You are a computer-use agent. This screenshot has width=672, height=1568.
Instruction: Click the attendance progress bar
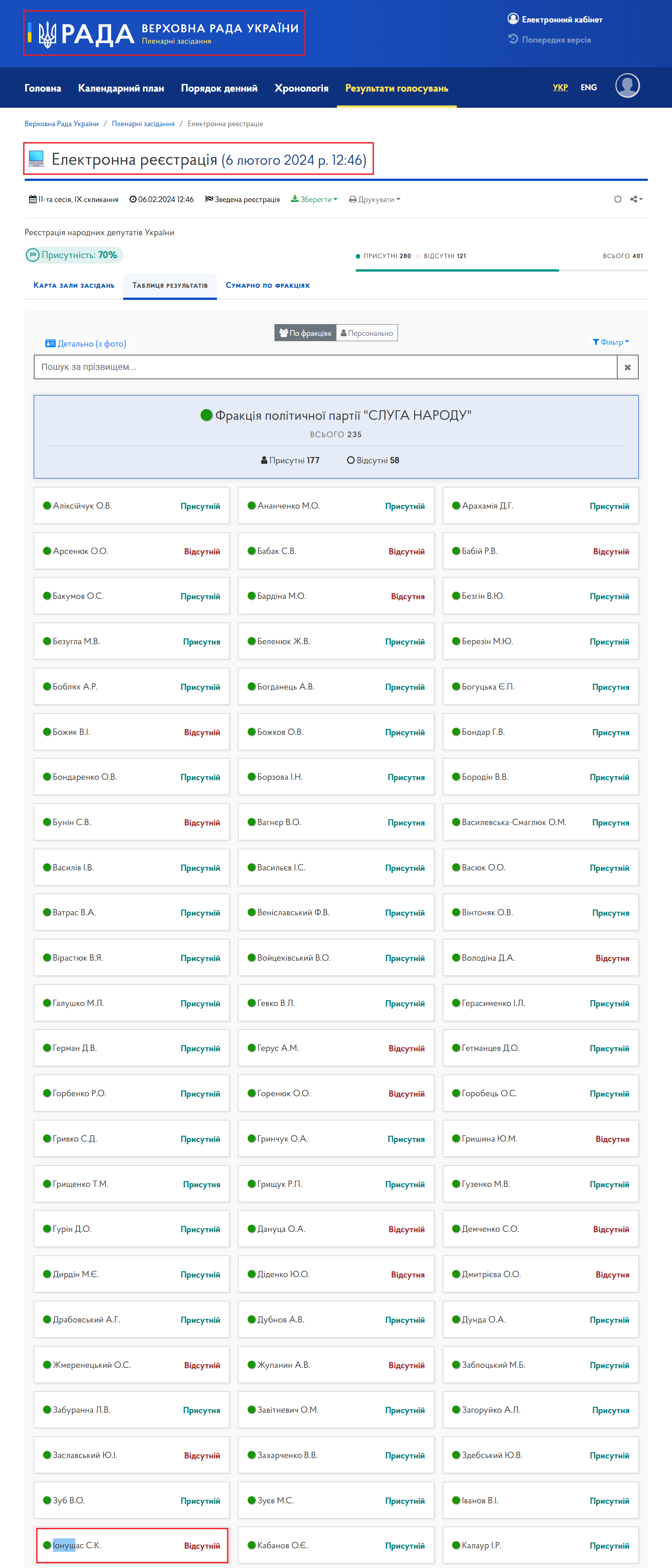pyautogui.click(x=501, y=270)
